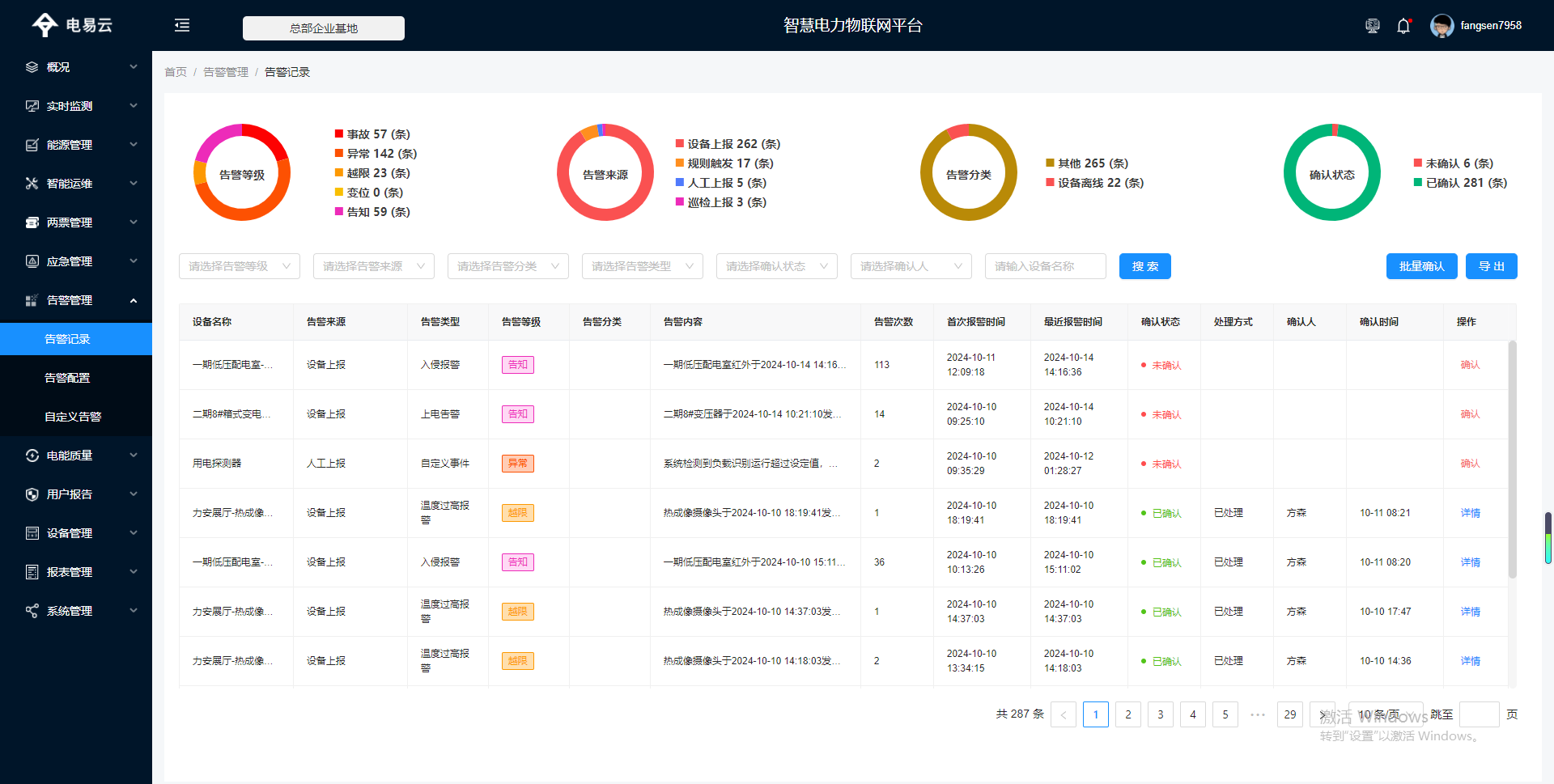Collapse the sidebar with the menu fold icon
The height and width of the screenshot is (784, 1554).
point(182,26)
